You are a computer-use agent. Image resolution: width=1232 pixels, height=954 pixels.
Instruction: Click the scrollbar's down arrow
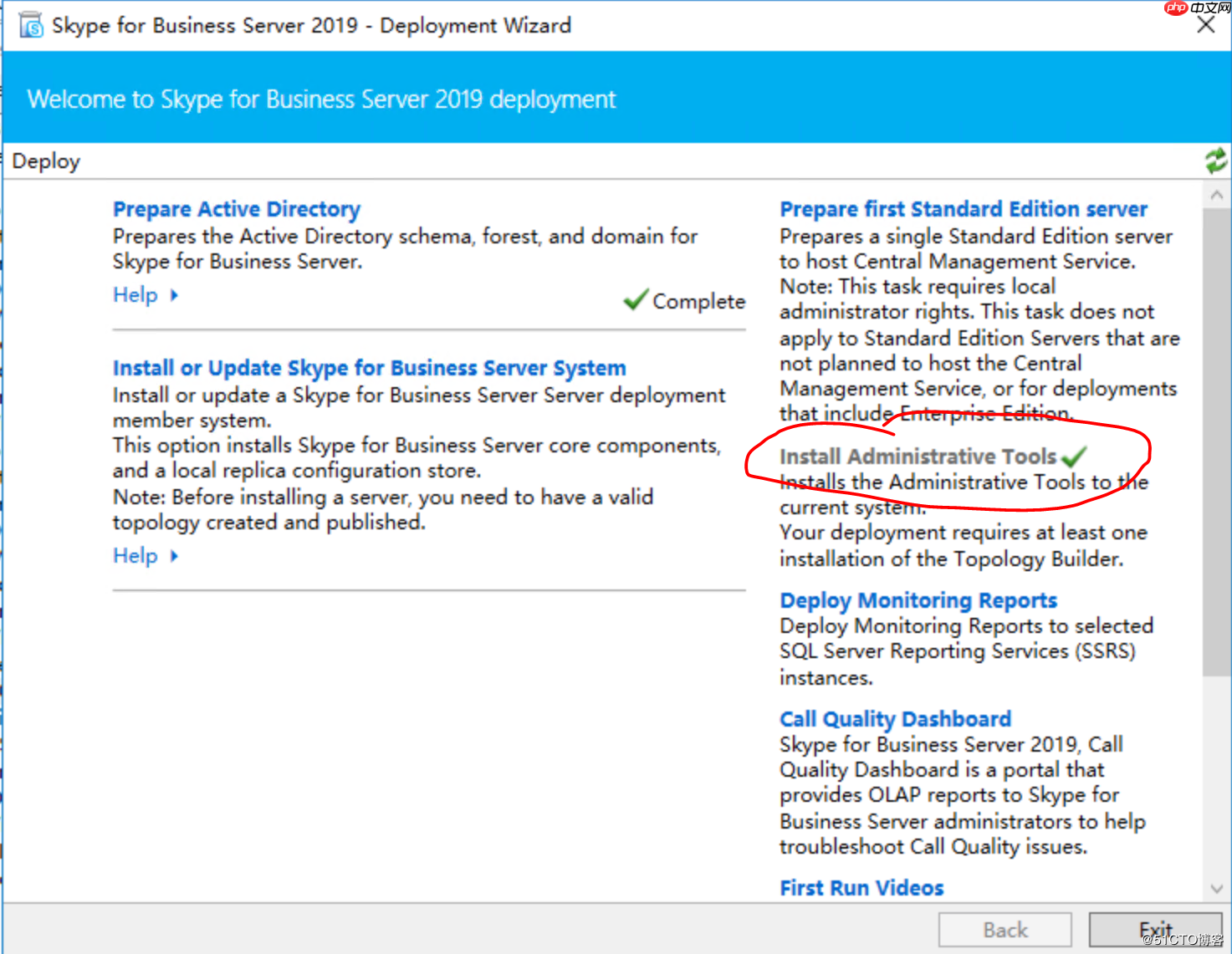[x=1216, y=890]
